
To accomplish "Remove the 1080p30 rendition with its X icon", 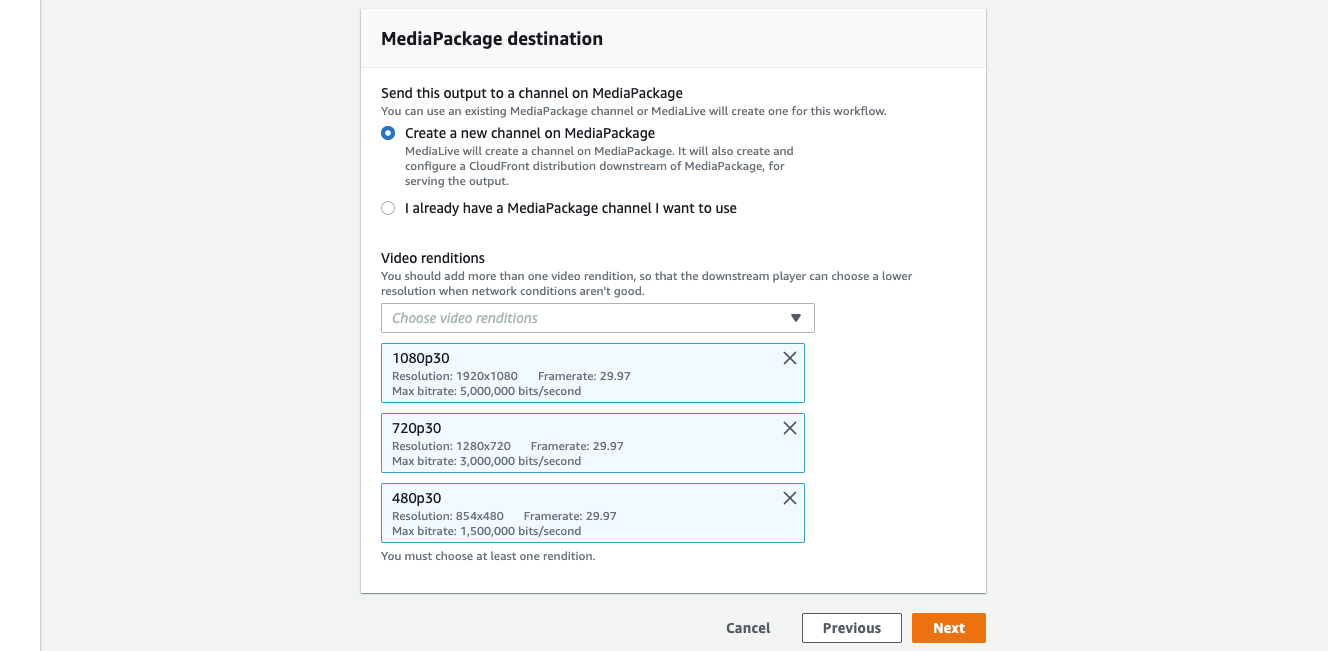I will tap(789, 358).
